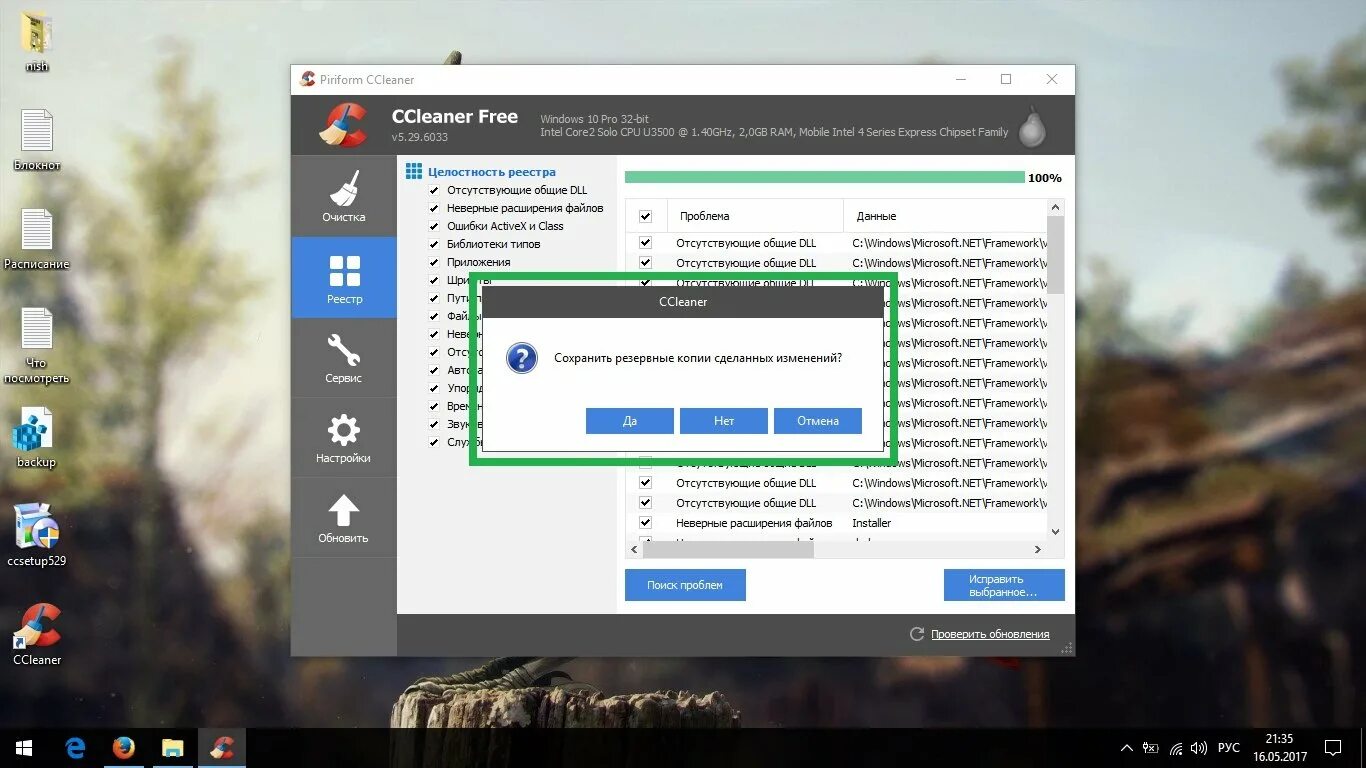The image size is (1366, 768).
Task: Sort by the Проблема column header
Action: pos(755,216)
